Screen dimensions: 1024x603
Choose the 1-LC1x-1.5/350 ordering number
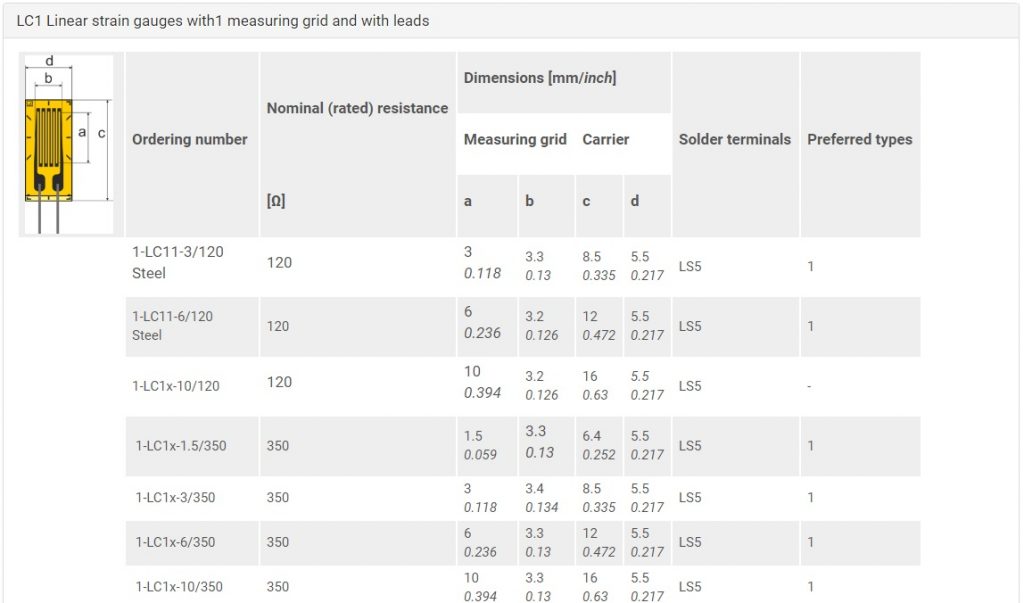[x=181, y=446]
